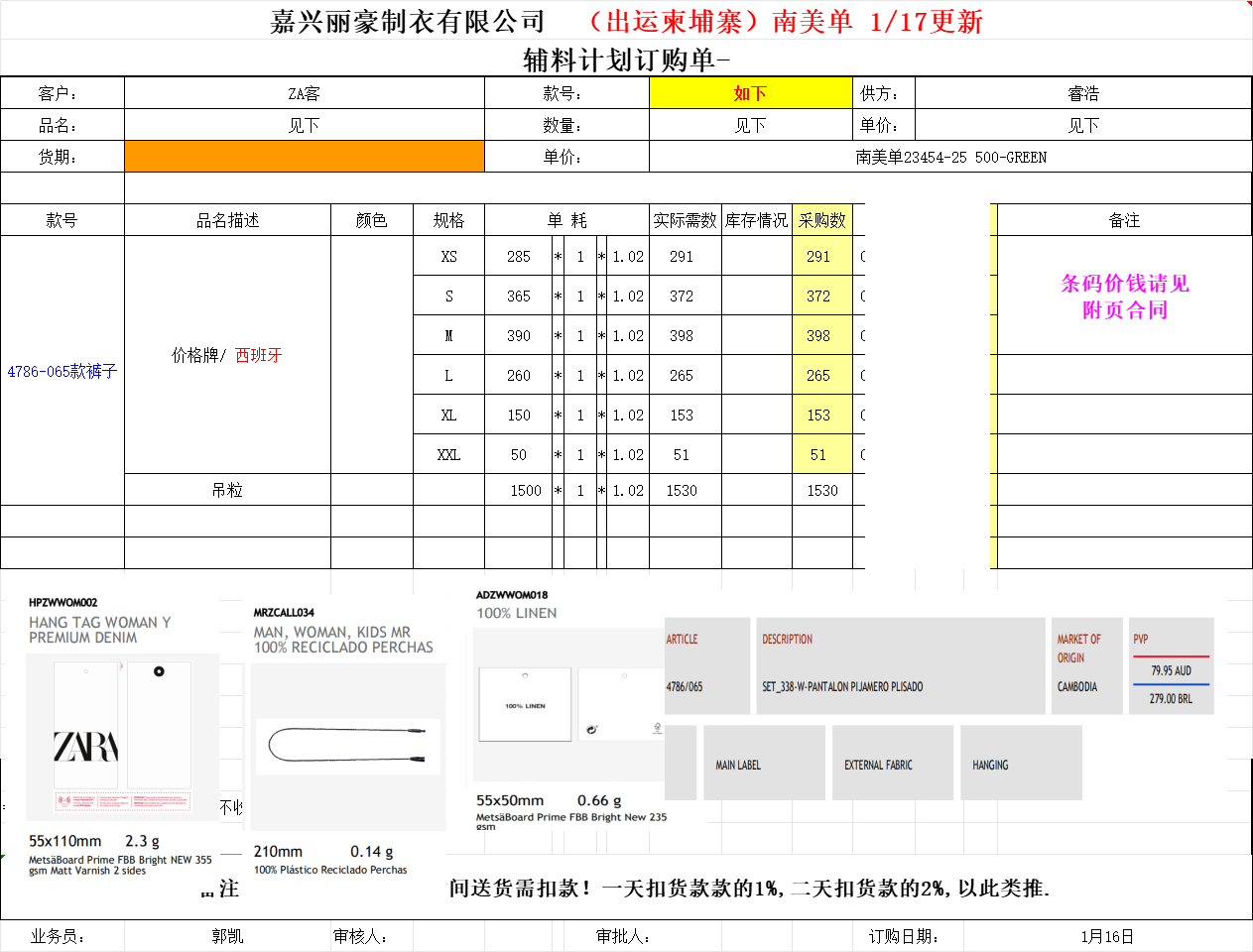
Task: Select the black hanger loop string picture
Action: (347, 747)
